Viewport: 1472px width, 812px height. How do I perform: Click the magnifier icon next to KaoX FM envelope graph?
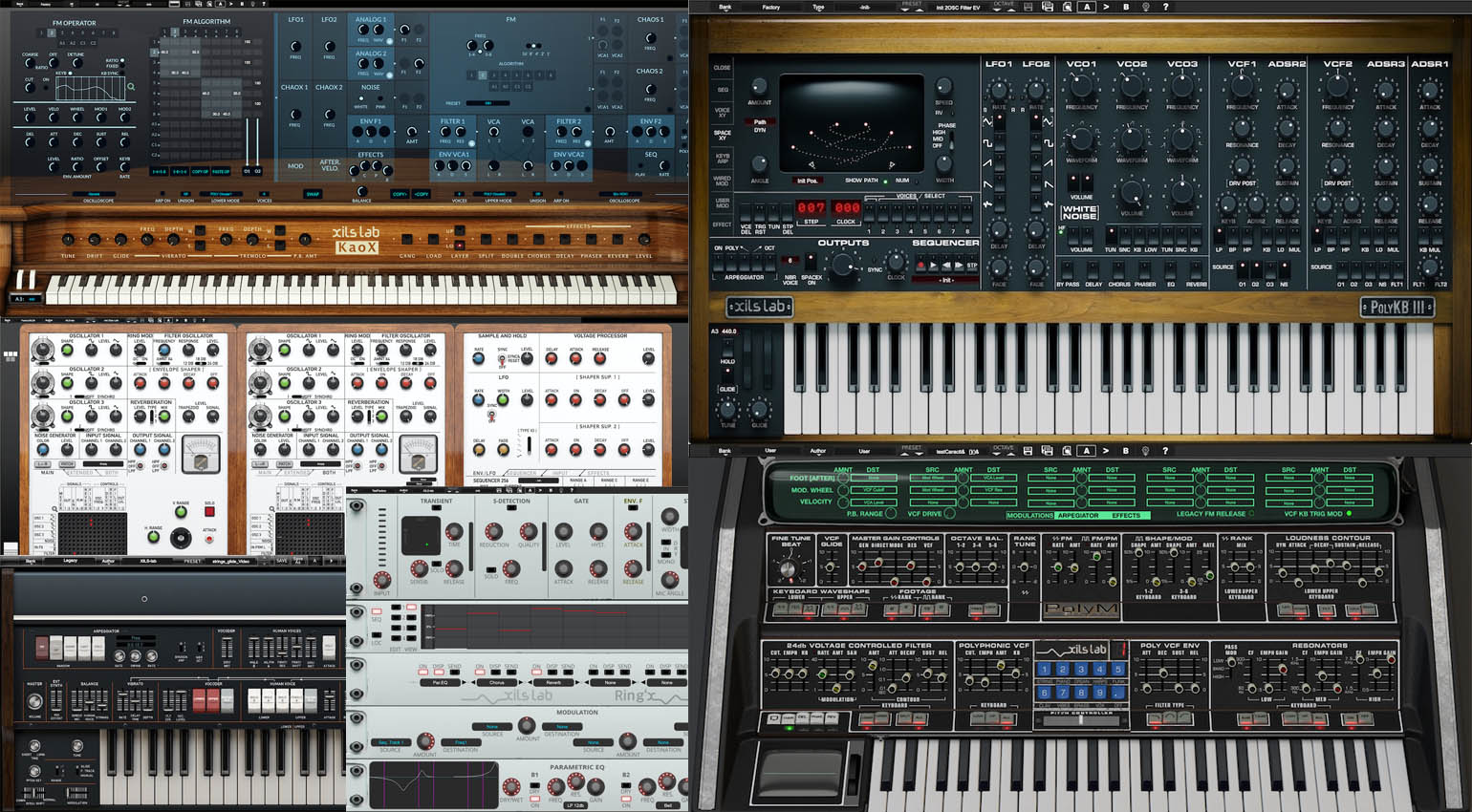(x=131, y=87)
